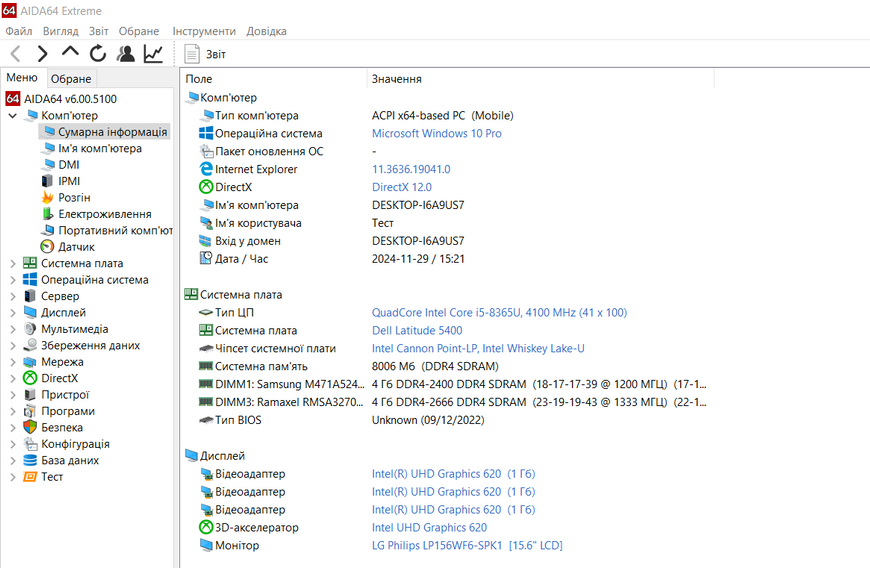Image resolution: width=870 pixels, height=568 pixels.
Task: Open the Довідка menu
Action: [x=266, y=31]
